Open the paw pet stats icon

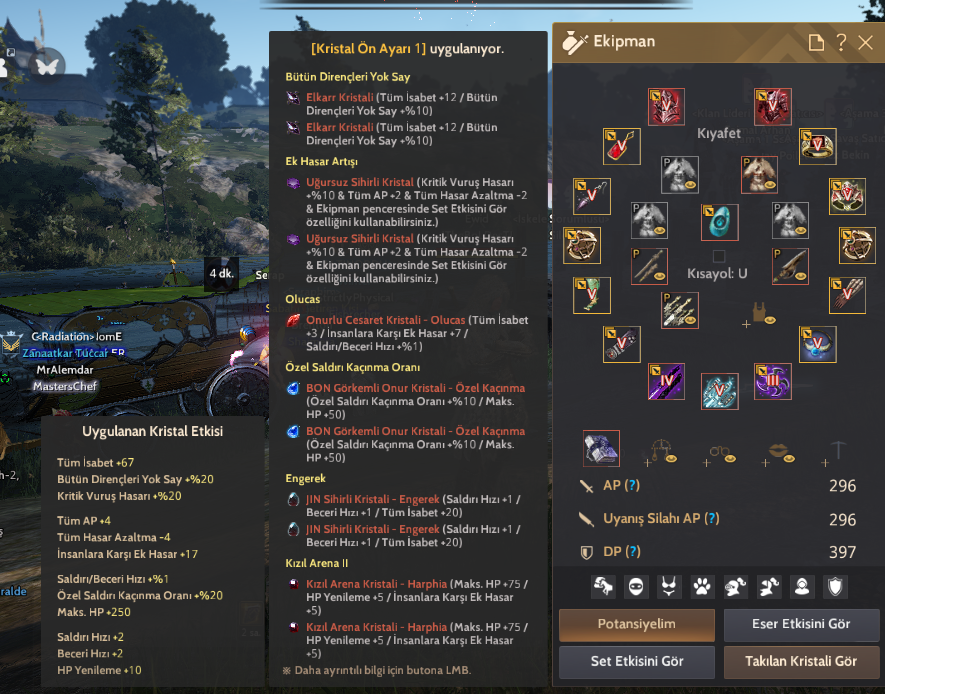tap(702, 587)
